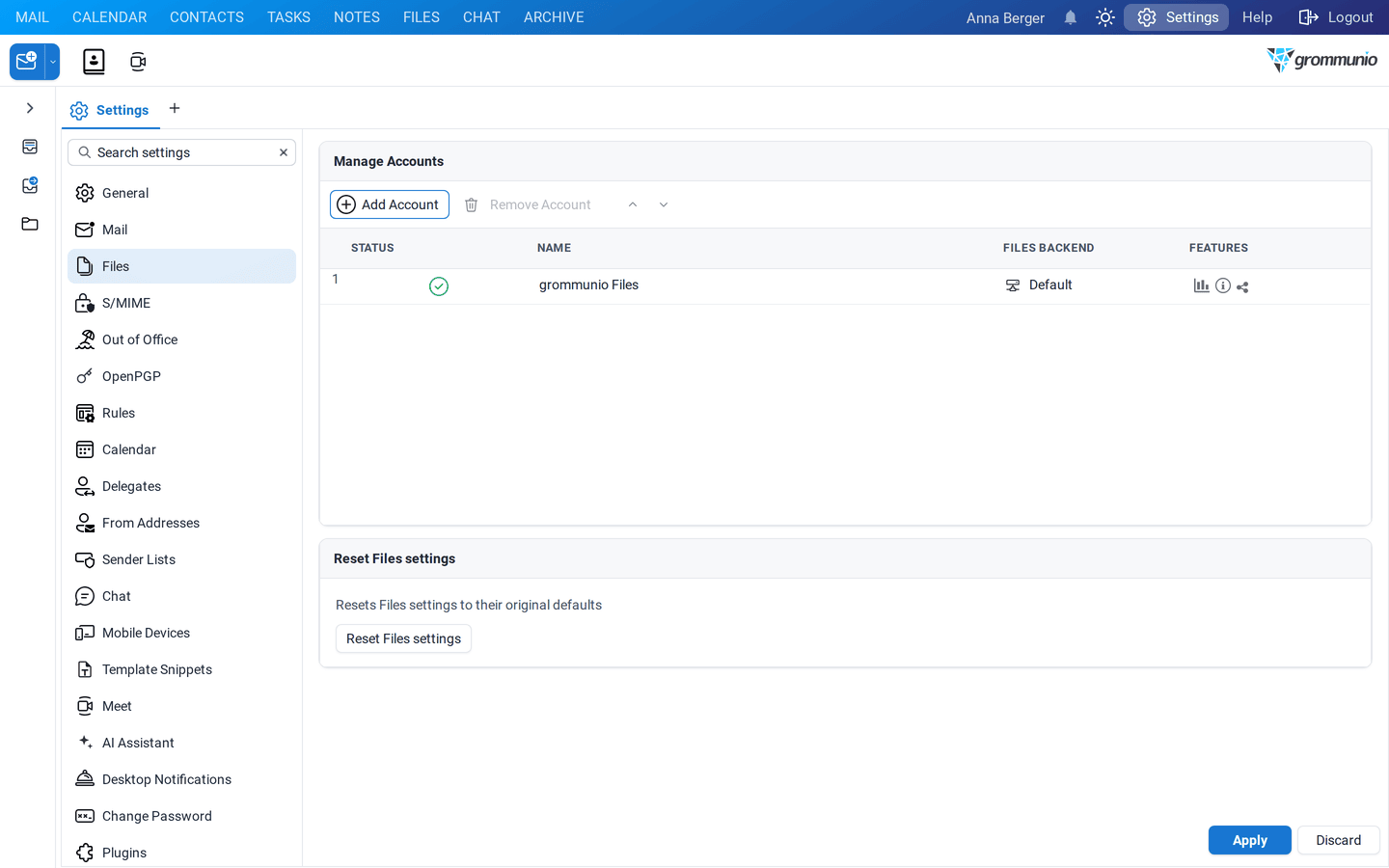1389x868 pixels.
Task: Open the Change Password settings
Action: click(x=181, y=816)
